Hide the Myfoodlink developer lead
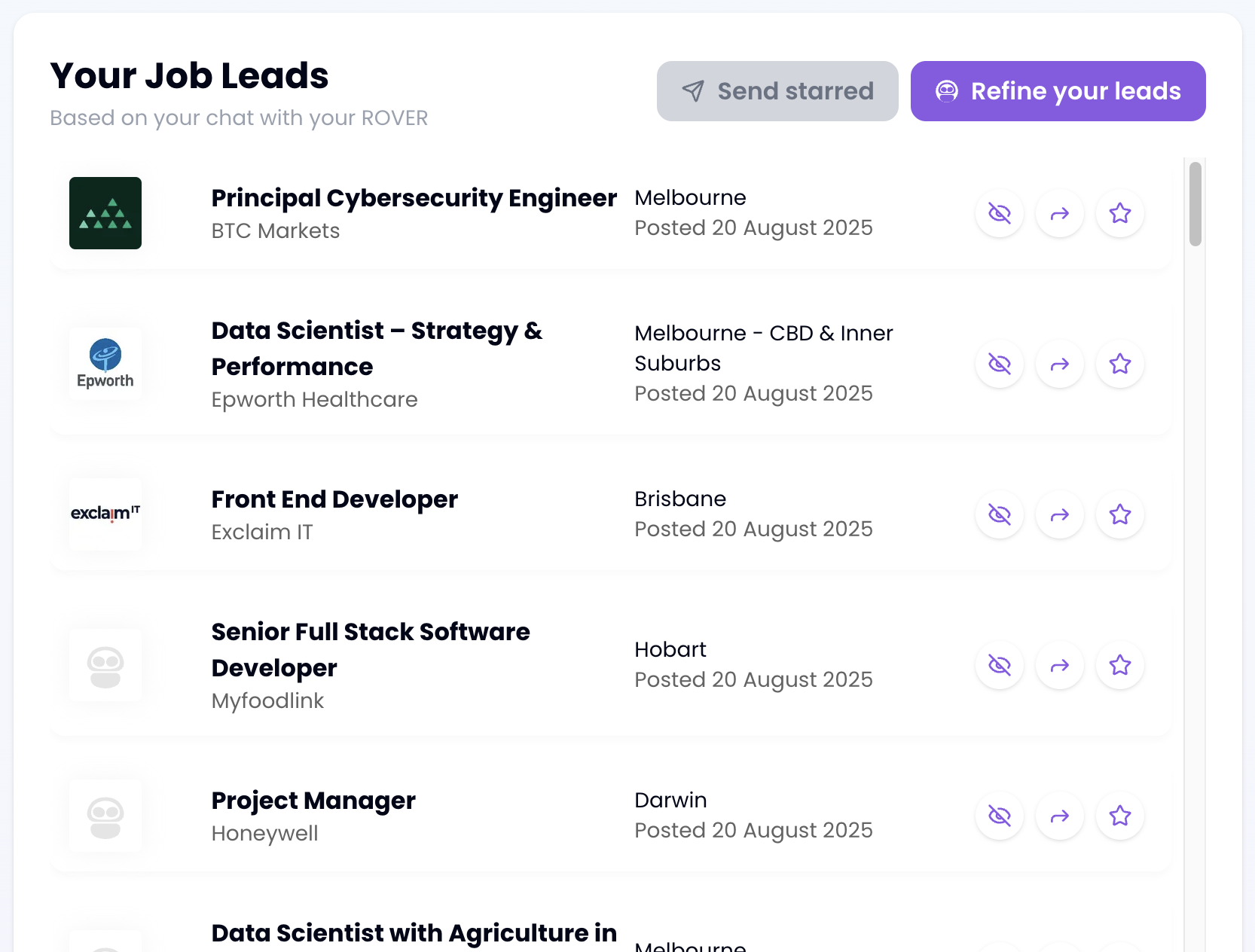Image resolution: width=1255 pixels, height=952 pixels. pyautogui.click(x=999, y=665)
